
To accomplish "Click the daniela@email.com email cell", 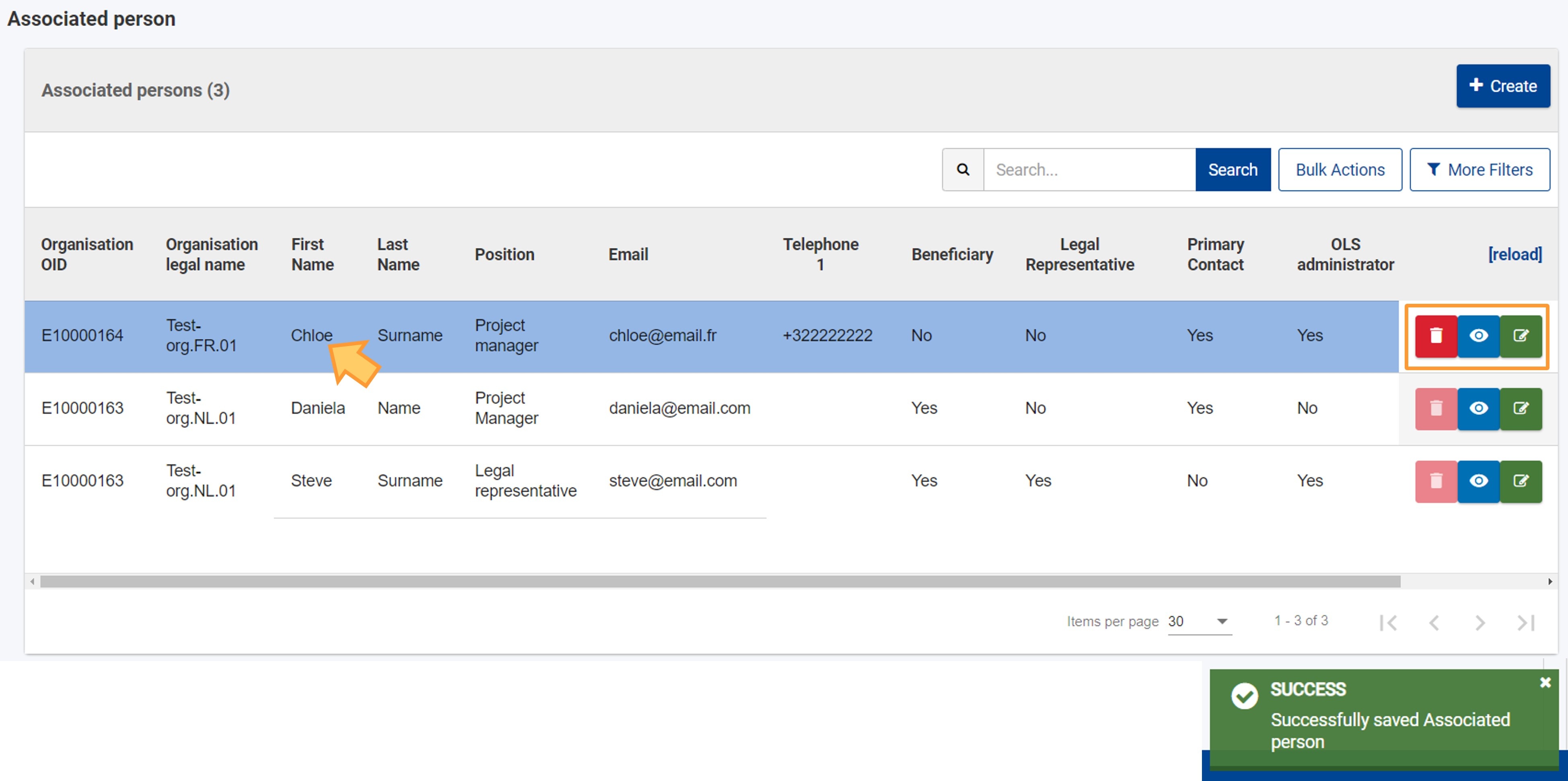I will (x=680, y=408).
